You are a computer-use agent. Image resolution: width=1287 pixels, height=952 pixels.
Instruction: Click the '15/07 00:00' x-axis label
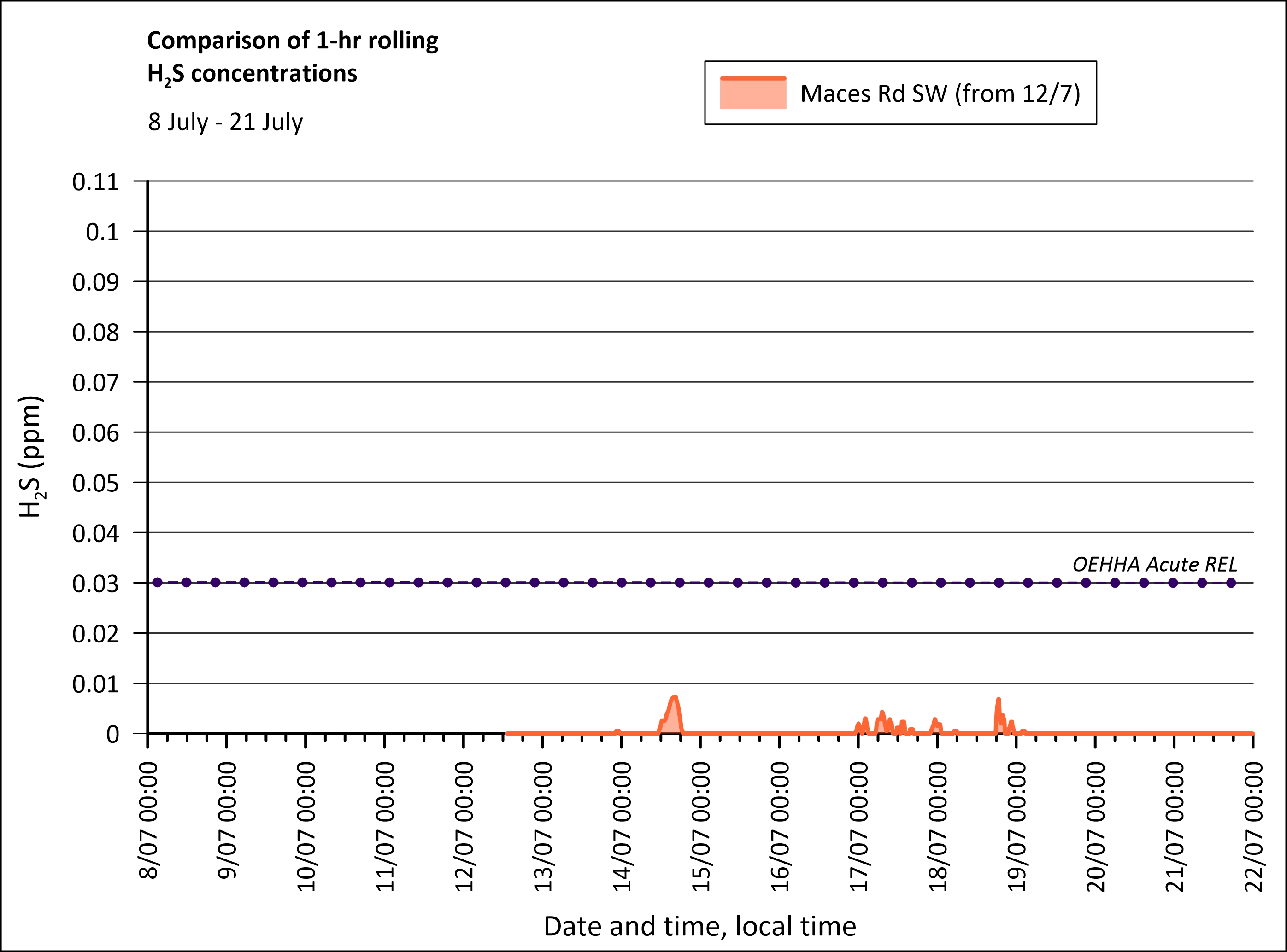pos(701,827)
